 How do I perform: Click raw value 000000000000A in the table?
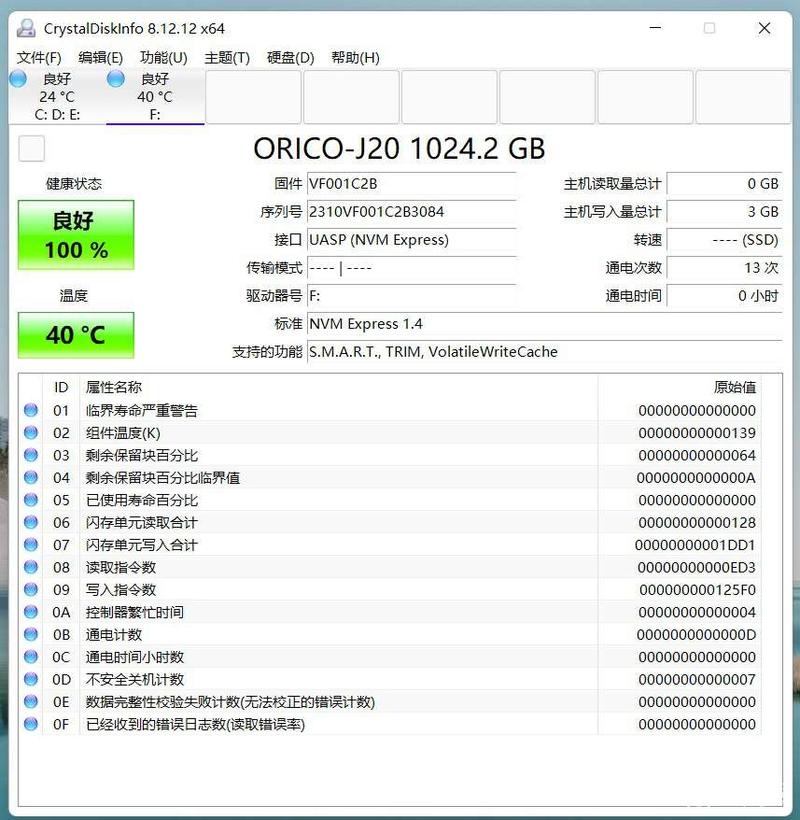point(696,478)
